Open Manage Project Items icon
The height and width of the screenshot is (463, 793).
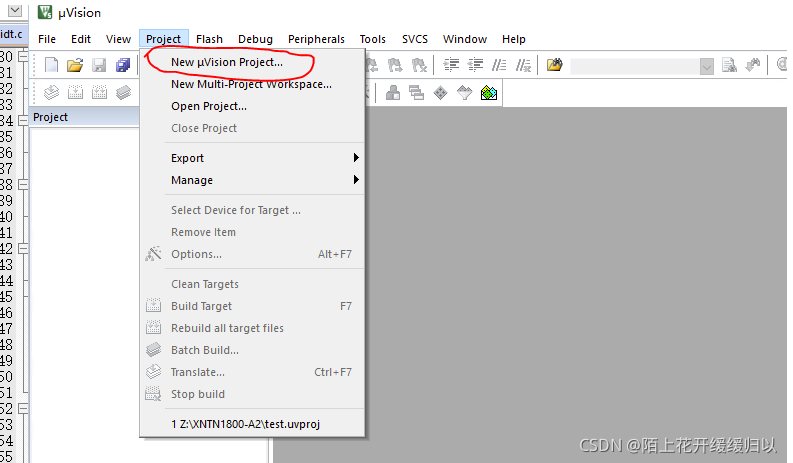(x=393, y=93)
